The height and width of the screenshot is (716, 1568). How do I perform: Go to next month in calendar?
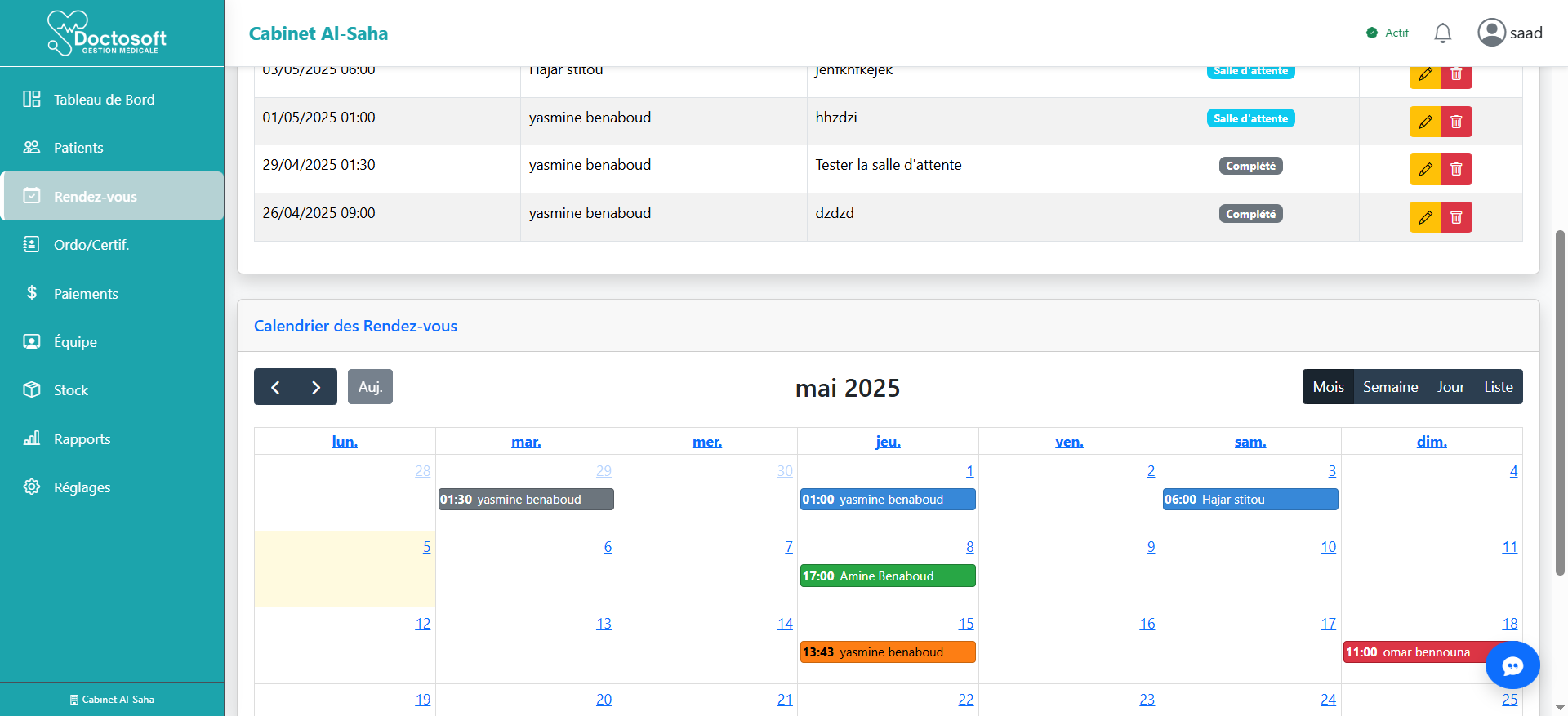(316, 387)
